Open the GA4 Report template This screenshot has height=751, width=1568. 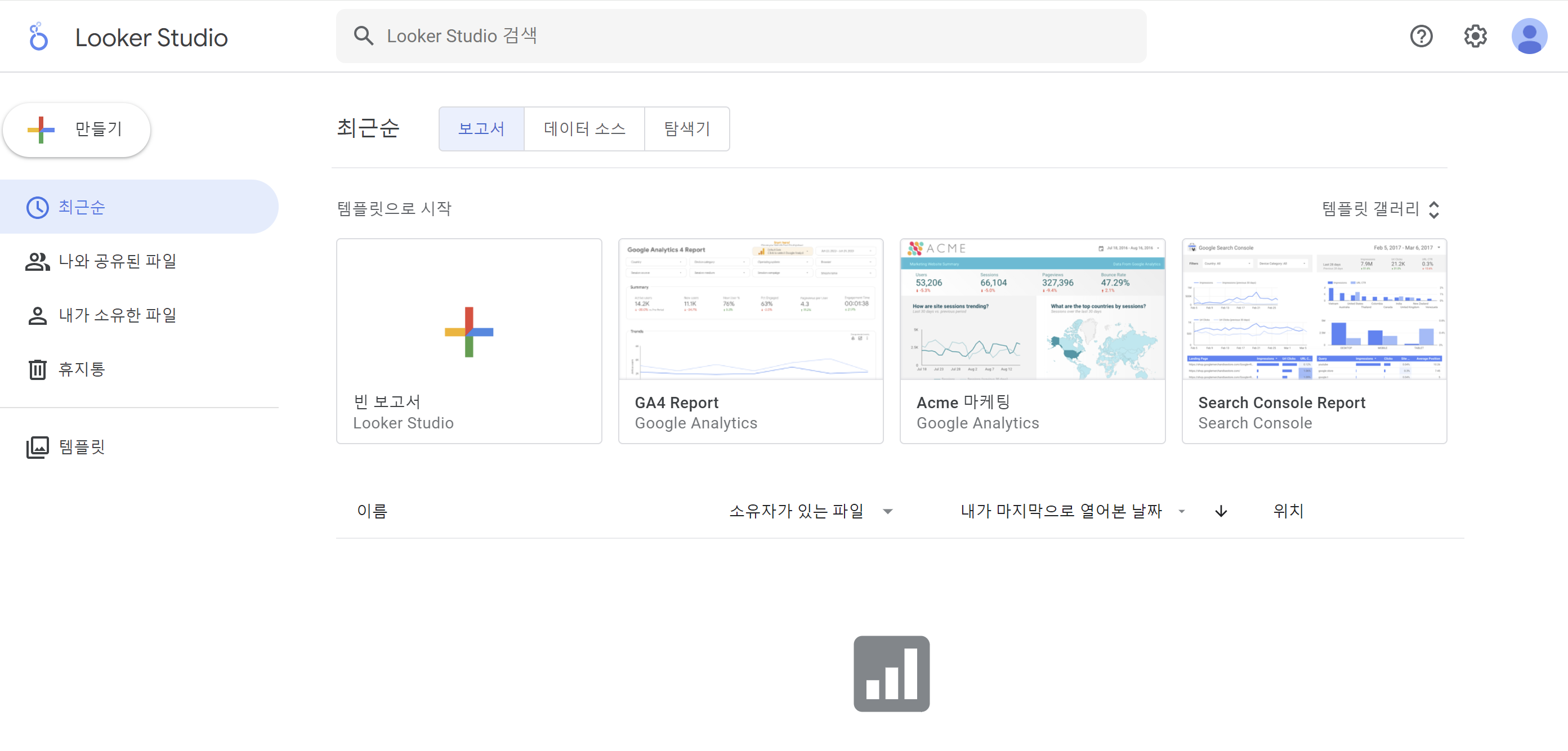point(751,341)
